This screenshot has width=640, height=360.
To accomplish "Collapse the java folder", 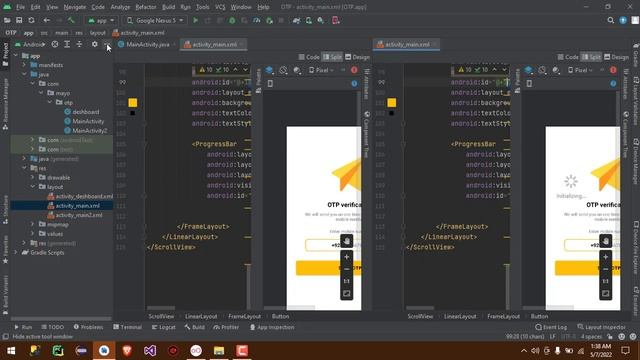I will (24, 74).
